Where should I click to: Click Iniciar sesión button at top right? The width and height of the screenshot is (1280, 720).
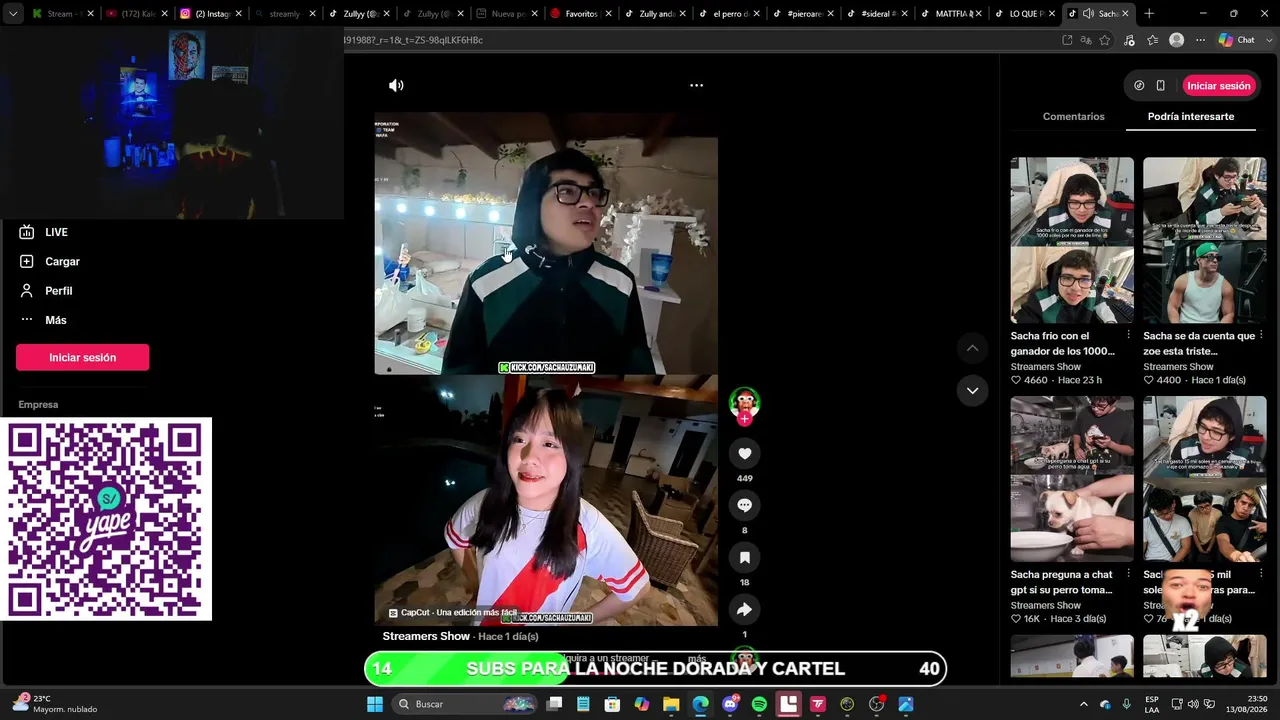pyautogui.click(x=1219, y=86)
